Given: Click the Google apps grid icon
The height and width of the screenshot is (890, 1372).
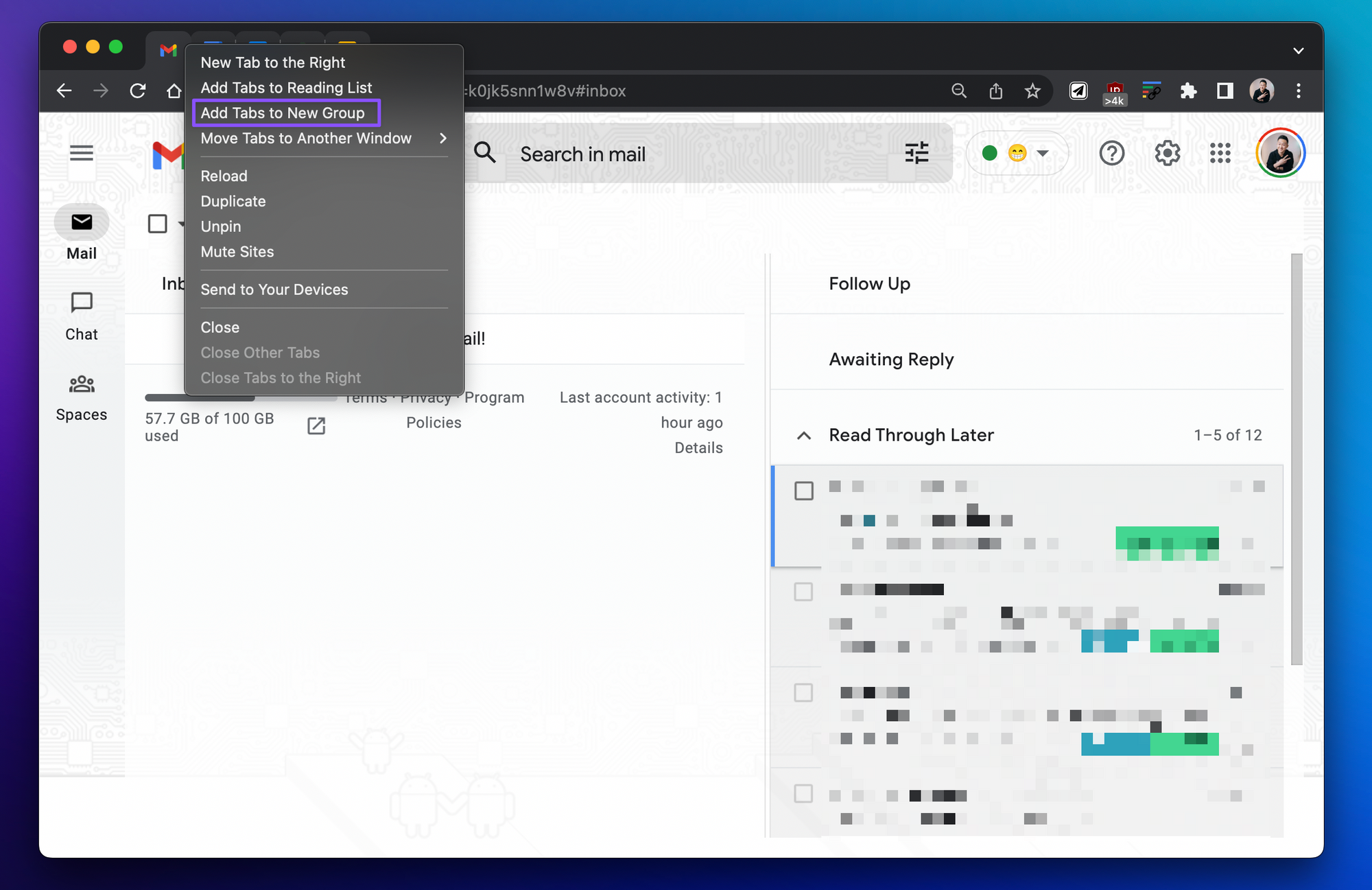Looking at the screenshot, I should (1220, 153).
